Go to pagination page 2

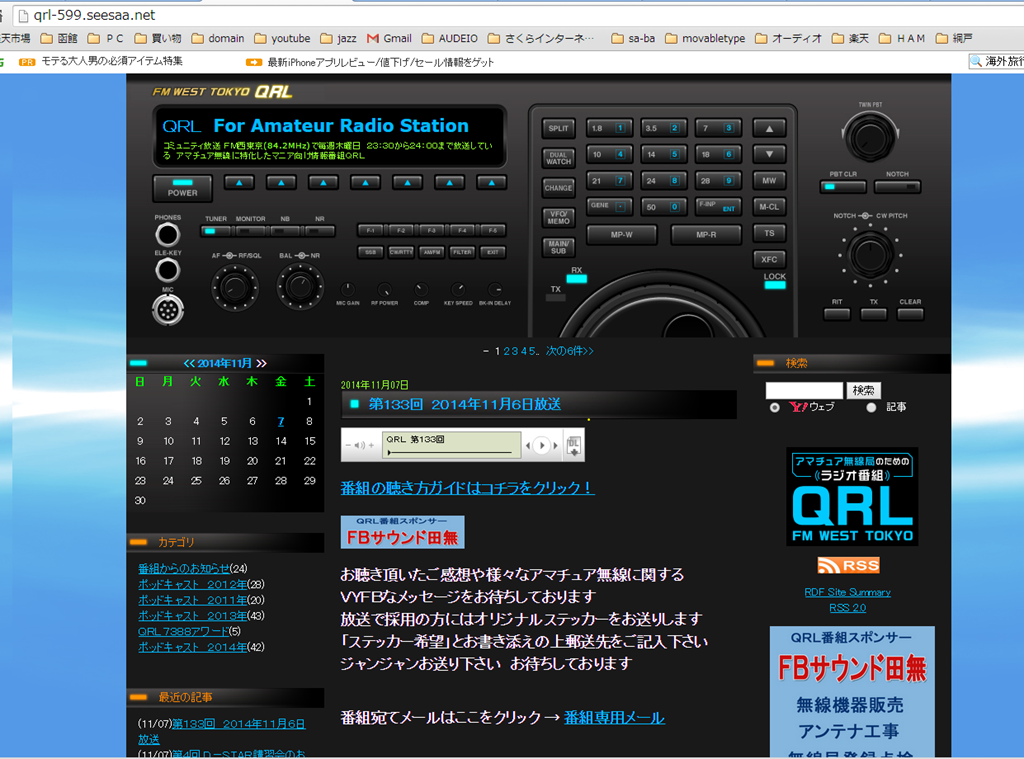(506, 351)
